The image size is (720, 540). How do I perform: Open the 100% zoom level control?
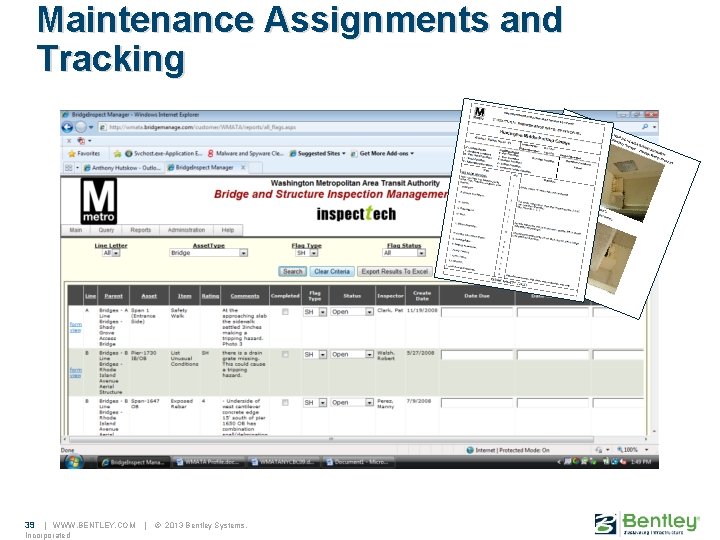click(x=633, y=450)
